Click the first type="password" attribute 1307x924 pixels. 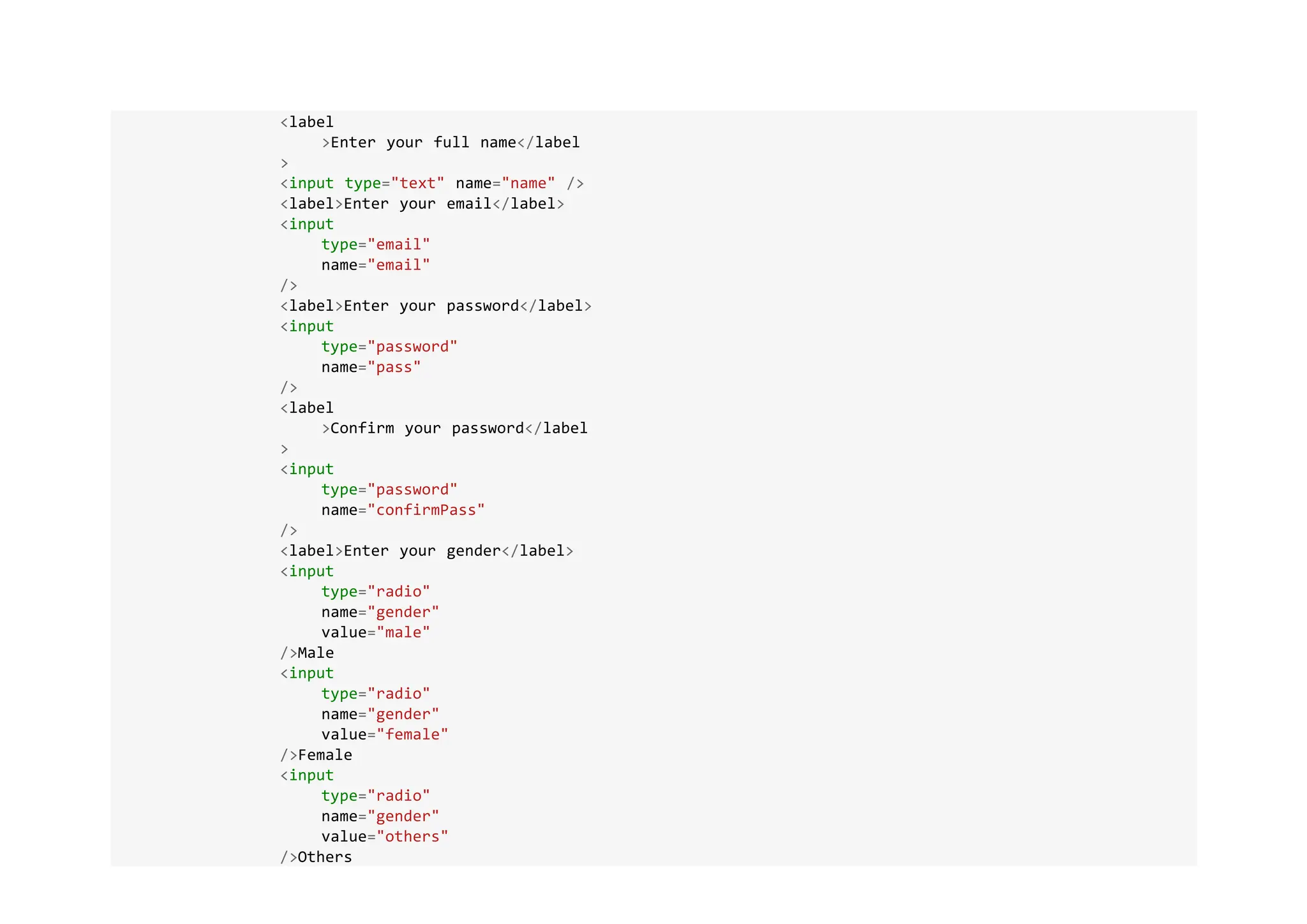(x=389, y=346)
